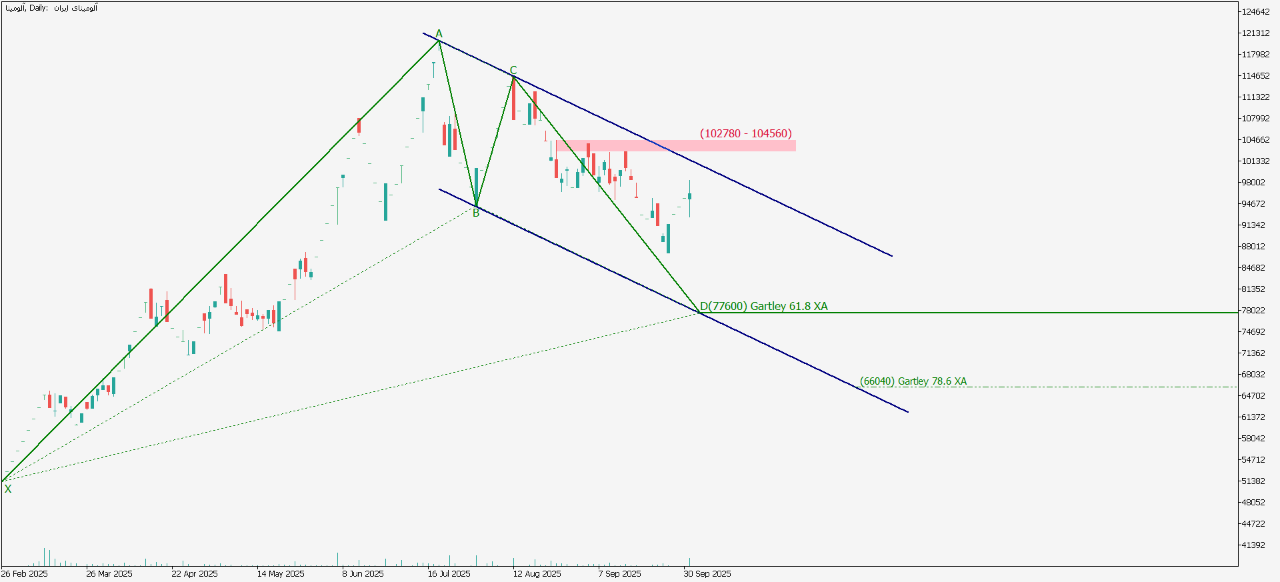
Task: Select the X label at the pattern origin
Action: coord(8,488)
